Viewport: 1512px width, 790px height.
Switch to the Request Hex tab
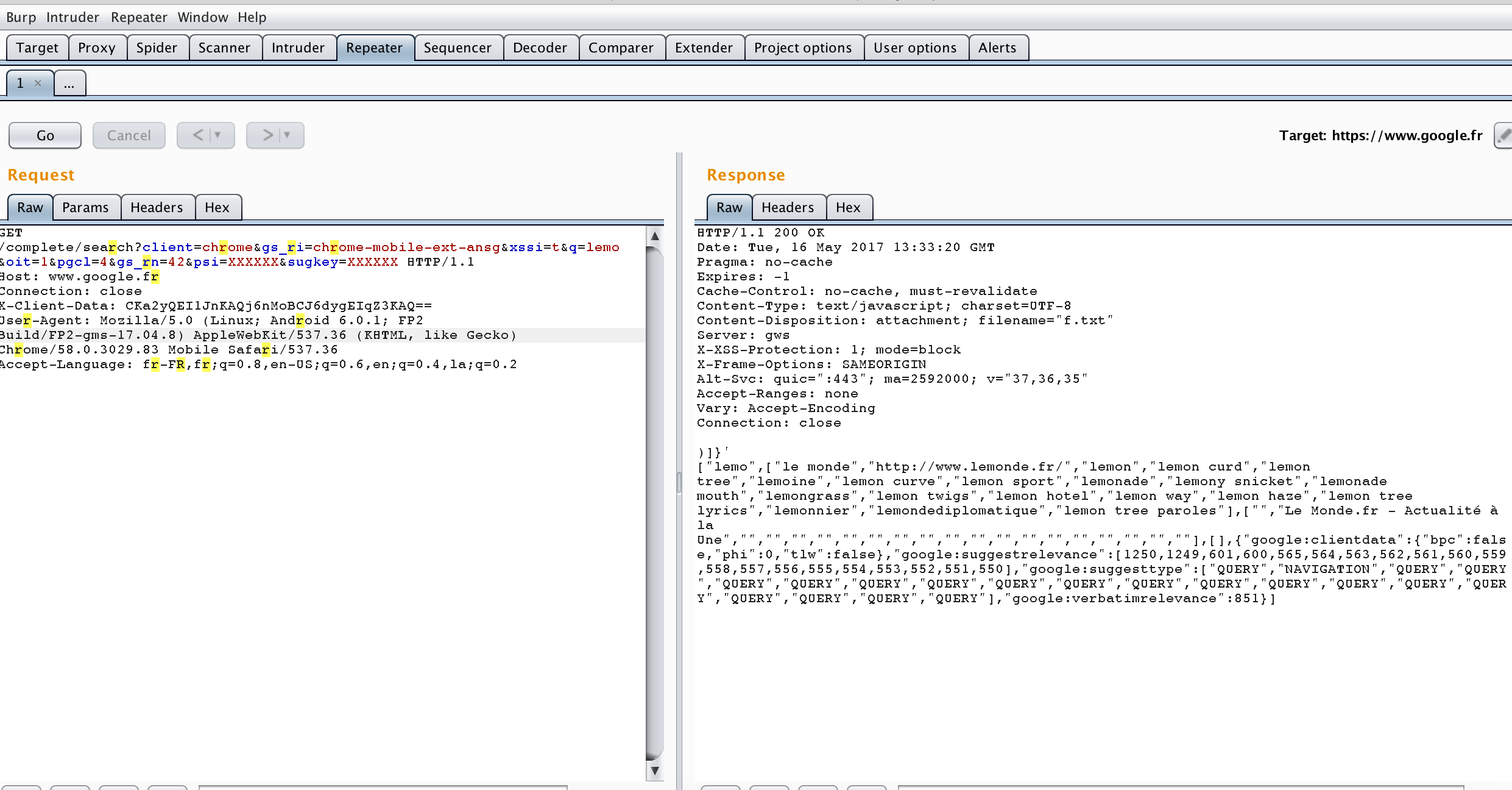coord(217,207)
